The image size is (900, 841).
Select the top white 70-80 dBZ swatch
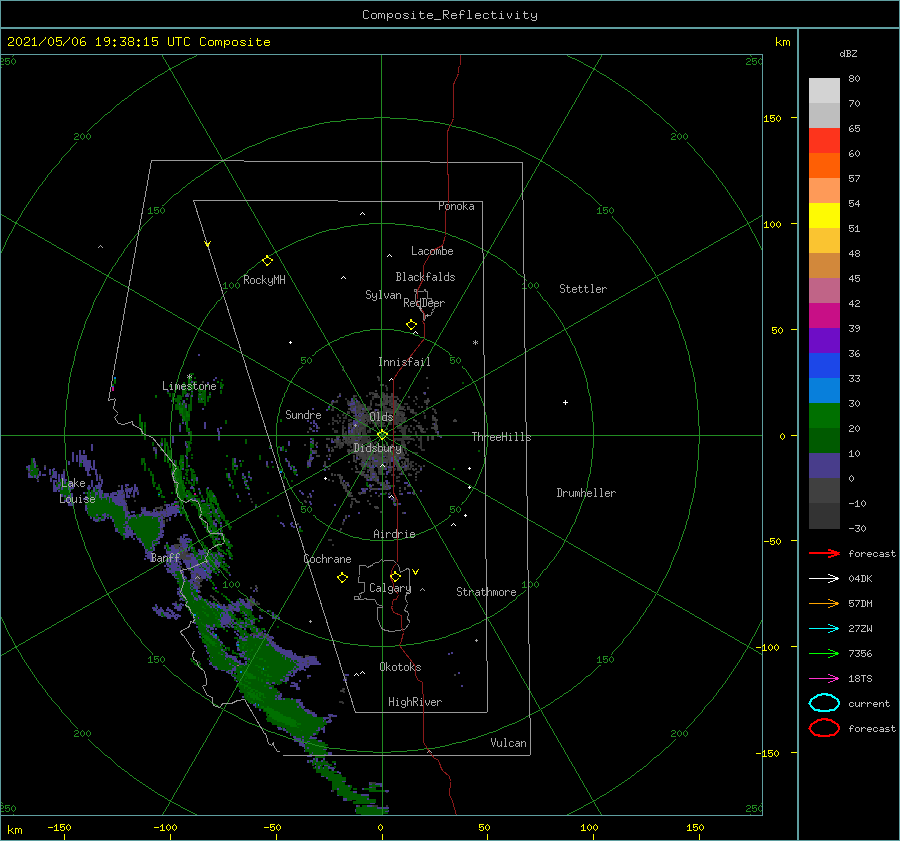pyautogui.click(x=824, y=91)
